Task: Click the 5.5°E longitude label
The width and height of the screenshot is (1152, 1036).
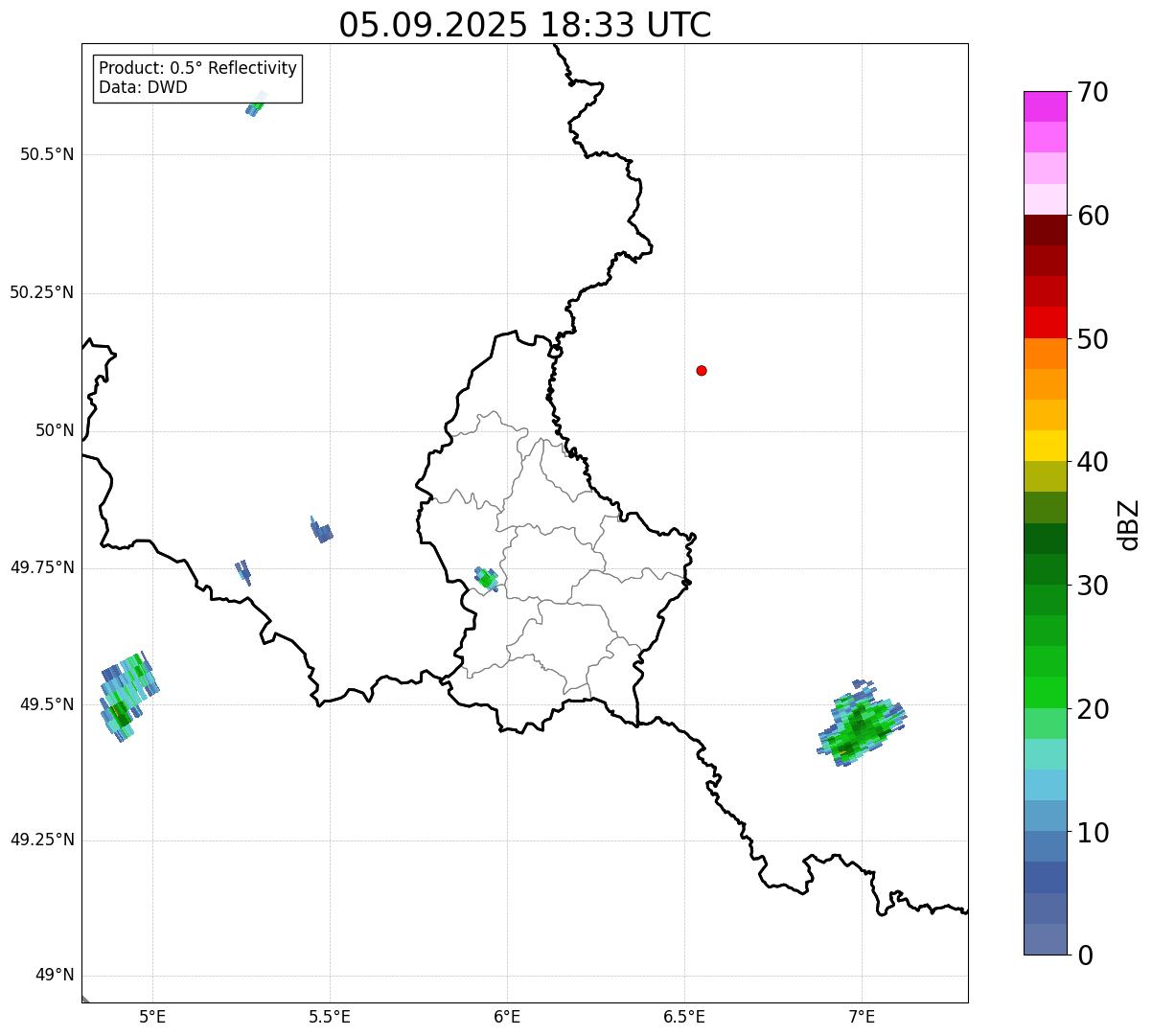Action: click(x=330, y=1016)
